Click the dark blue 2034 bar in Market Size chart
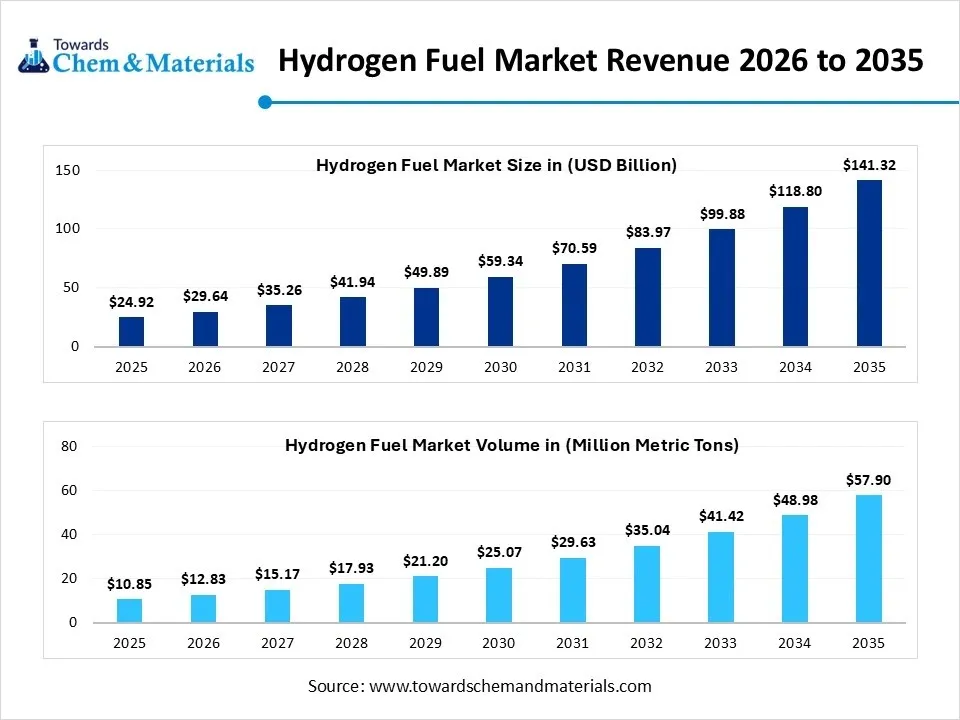Image resolution: width=960 pixels, height=720 pixels. (795, 277)
